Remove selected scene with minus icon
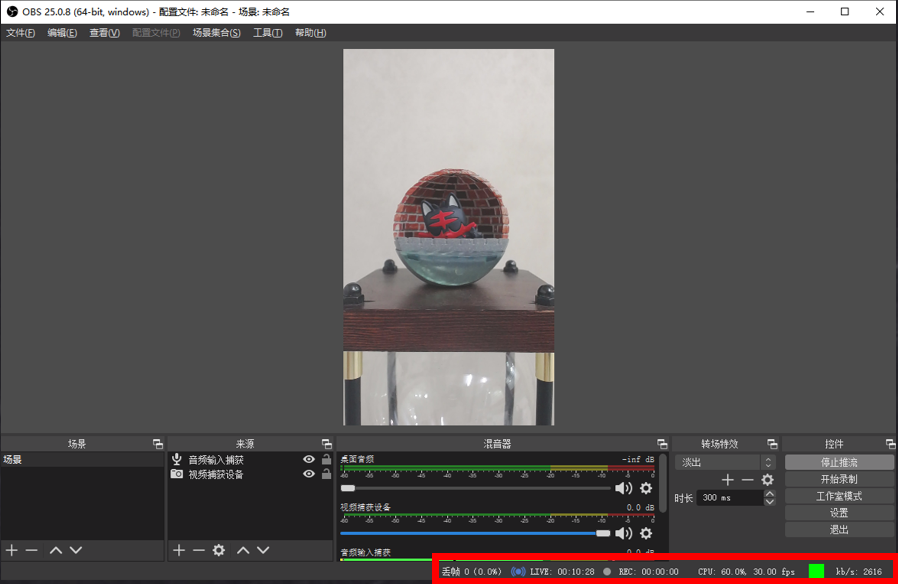Viewport: 898px width, 584px height. (x=31, y=550)
